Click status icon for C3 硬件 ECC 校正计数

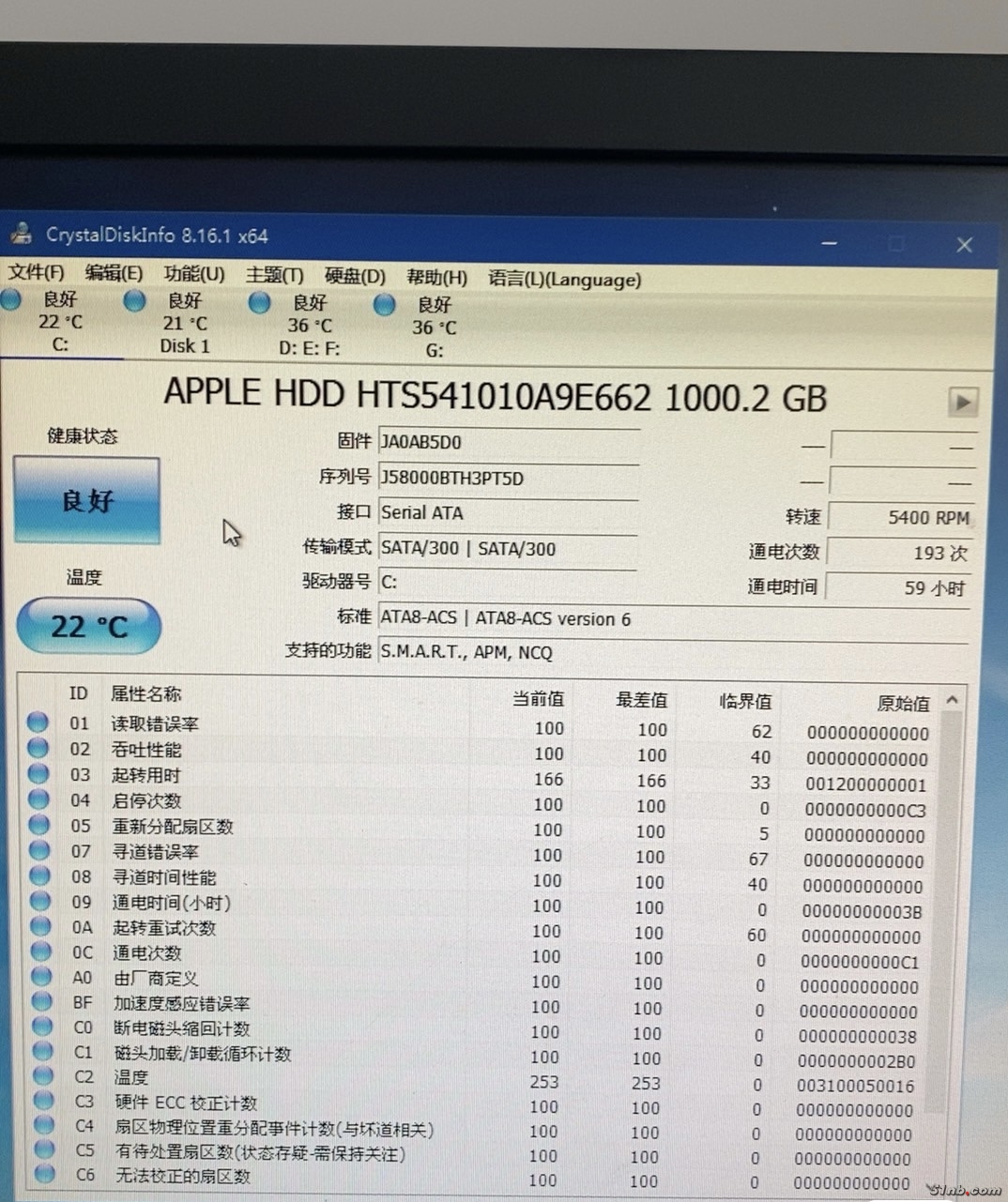[44, 1101]
